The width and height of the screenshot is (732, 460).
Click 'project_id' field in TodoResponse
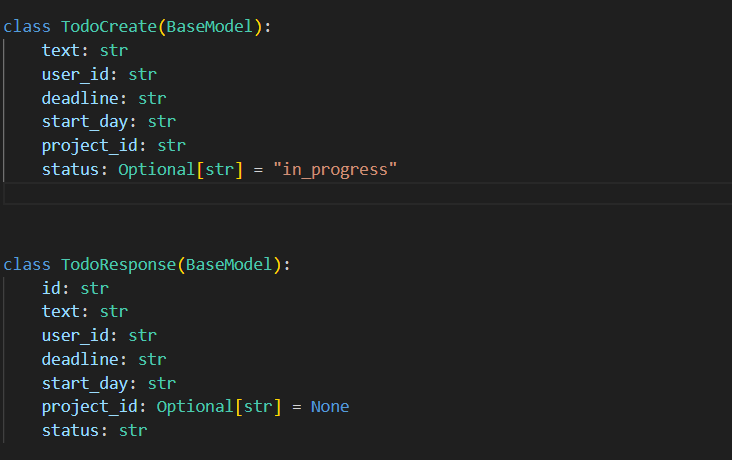[90, 407]
